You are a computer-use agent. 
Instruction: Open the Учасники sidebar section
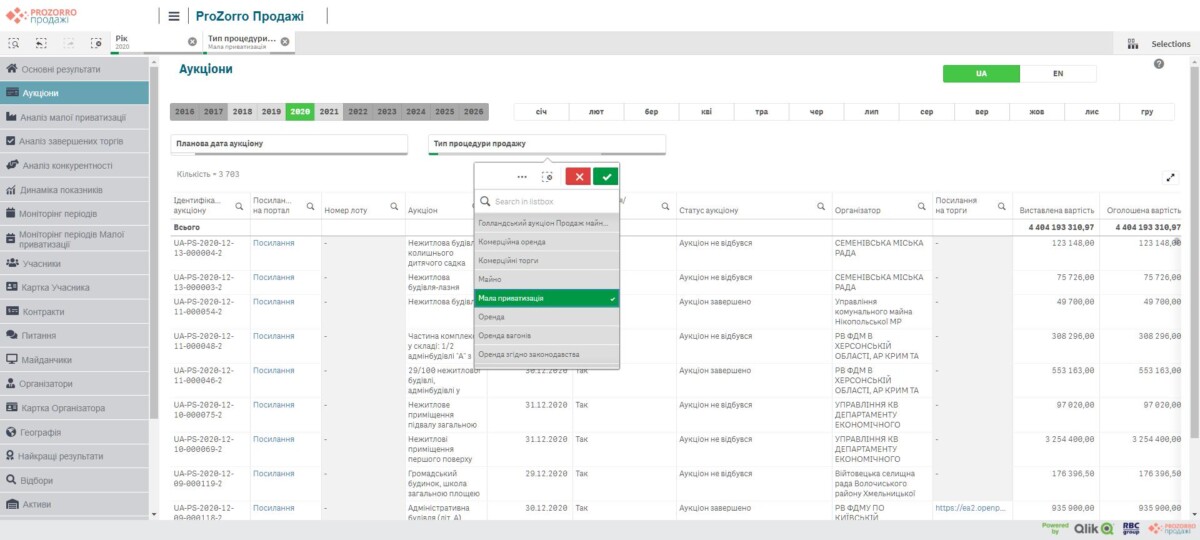[41, 264]
